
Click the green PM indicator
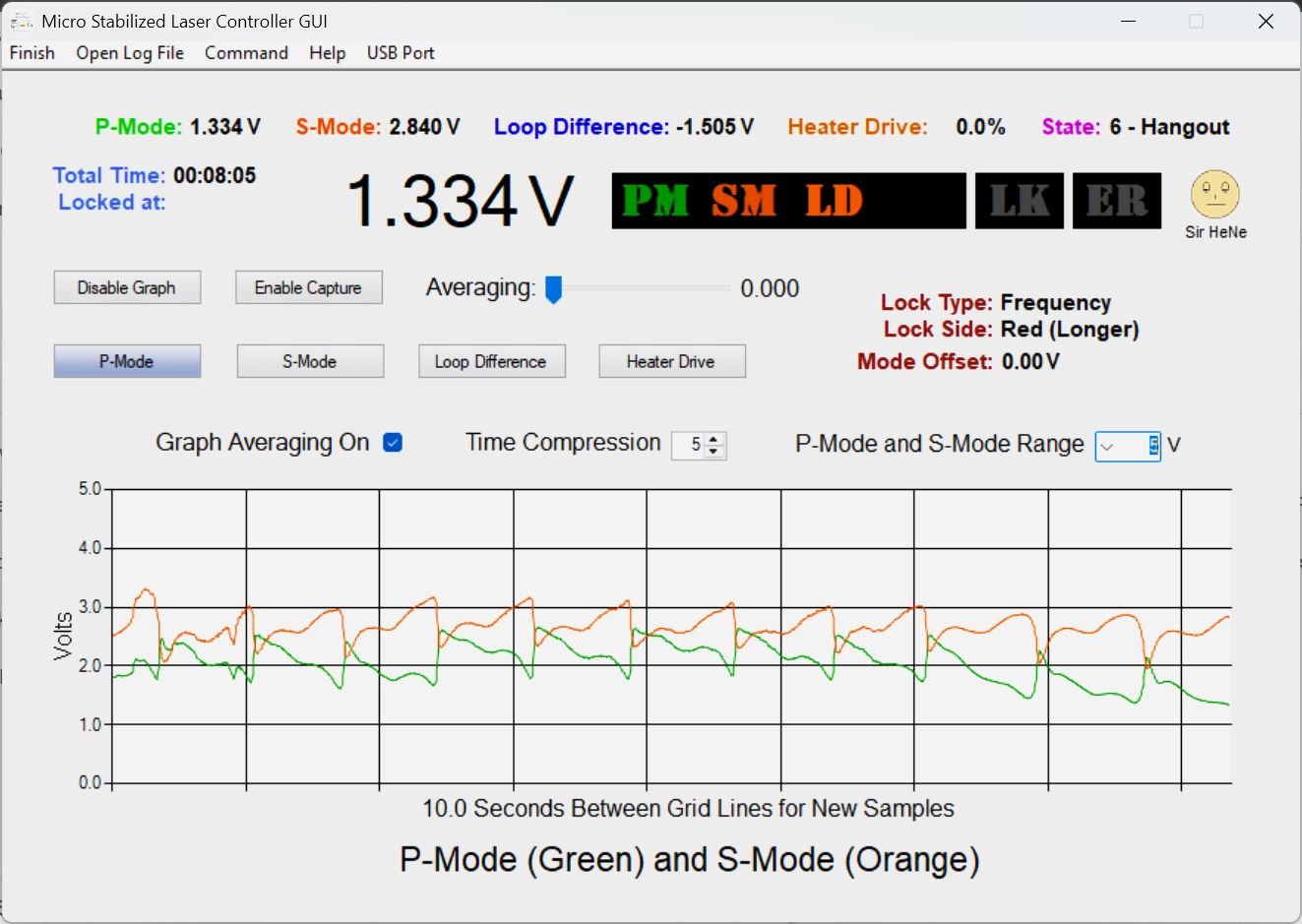(x=655, y=201)
